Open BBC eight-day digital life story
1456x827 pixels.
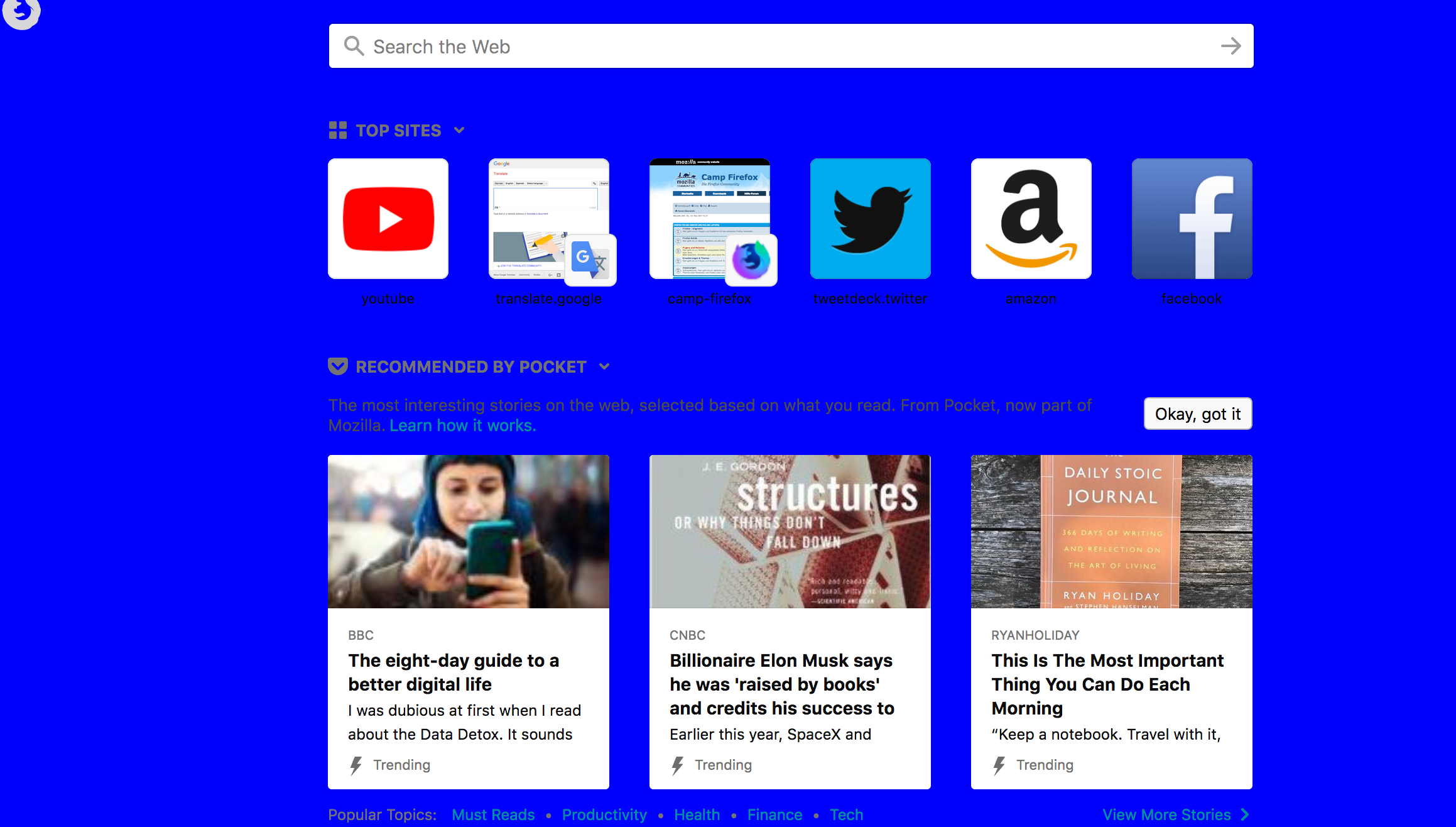click(x=453, y=672)
